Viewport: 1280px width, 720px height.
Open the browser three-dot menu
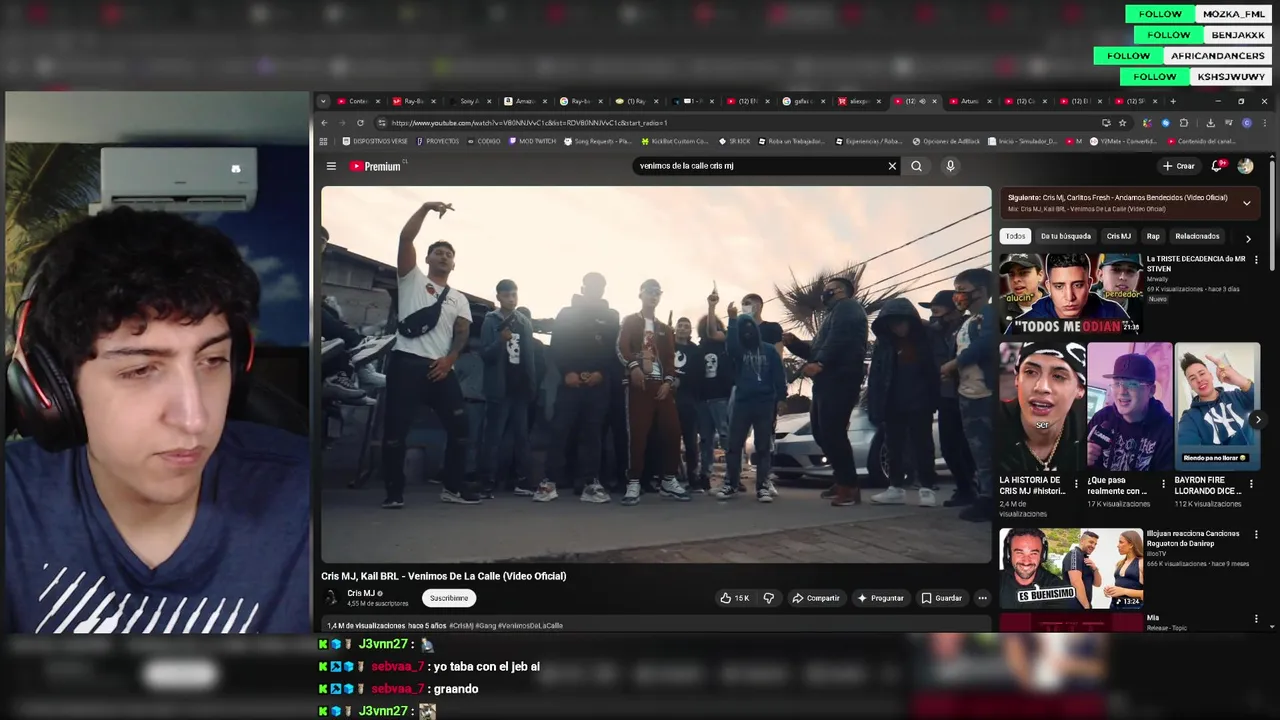[x=1264, y=123]
